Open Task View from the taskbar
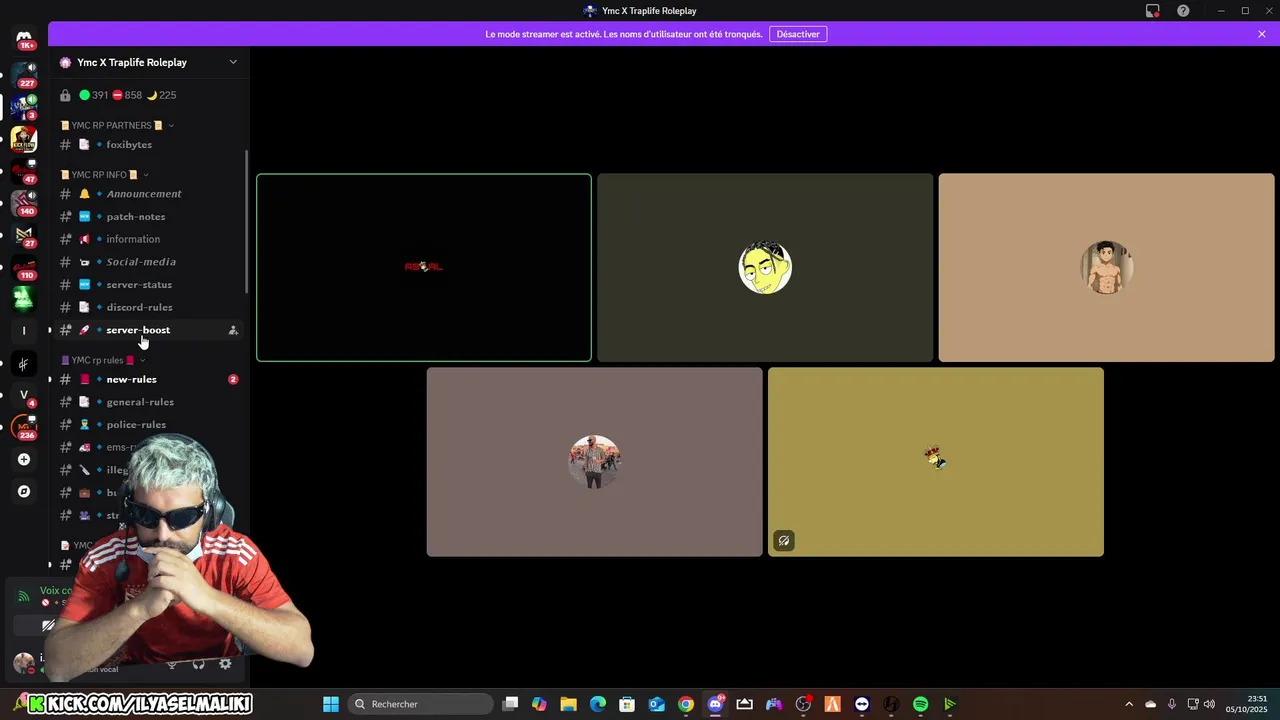This screenshot has width=1280, height=720. (510, 704)
